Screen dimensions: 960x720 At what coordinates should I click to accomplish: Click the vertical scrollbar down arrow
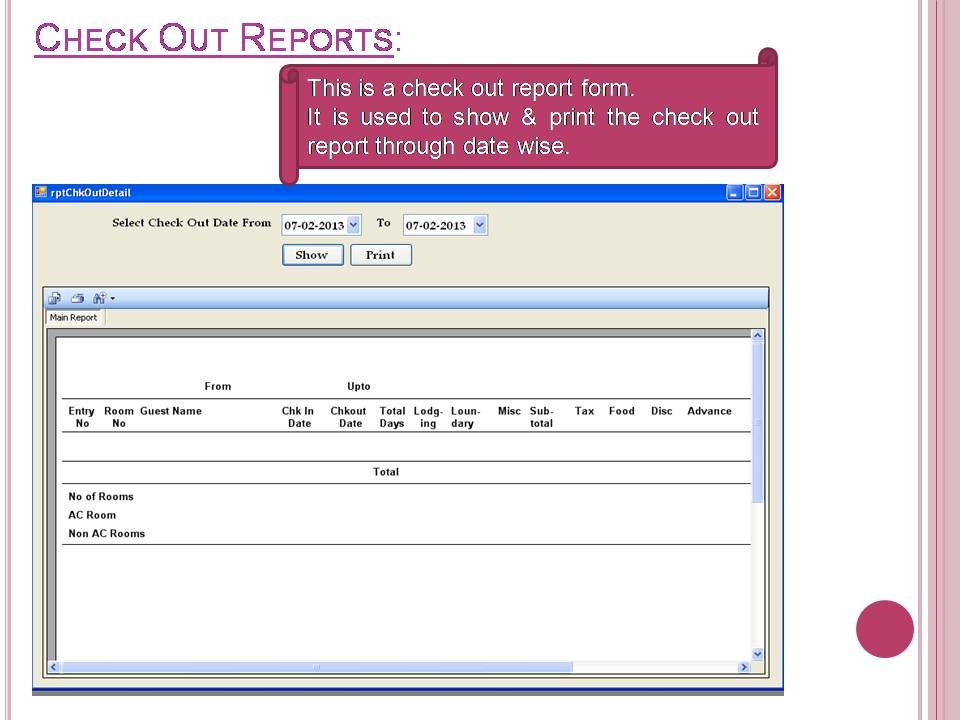[x=757, y=654]
